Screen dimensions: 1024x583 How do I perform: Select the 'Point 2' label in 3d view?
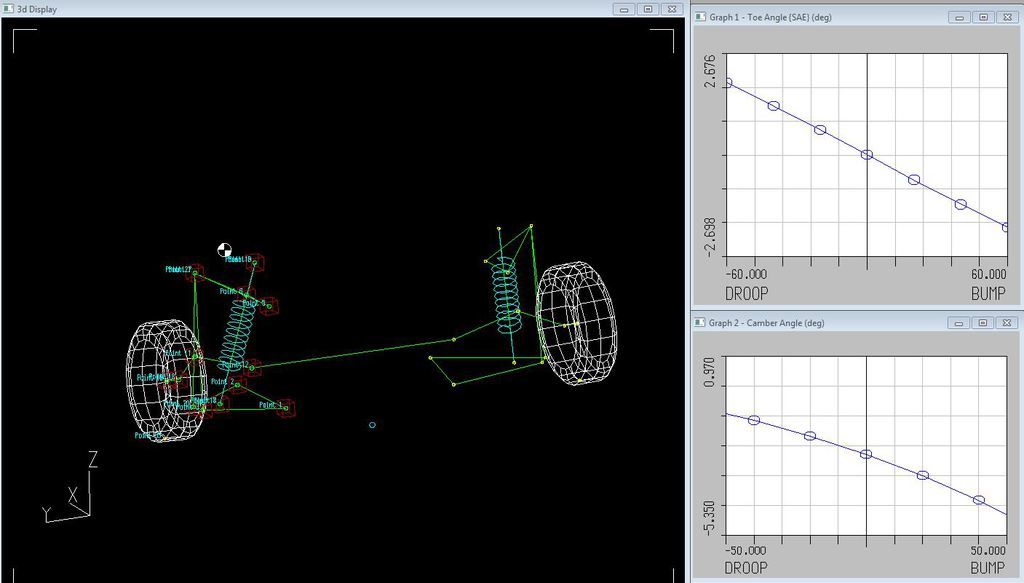pos(223,382)
